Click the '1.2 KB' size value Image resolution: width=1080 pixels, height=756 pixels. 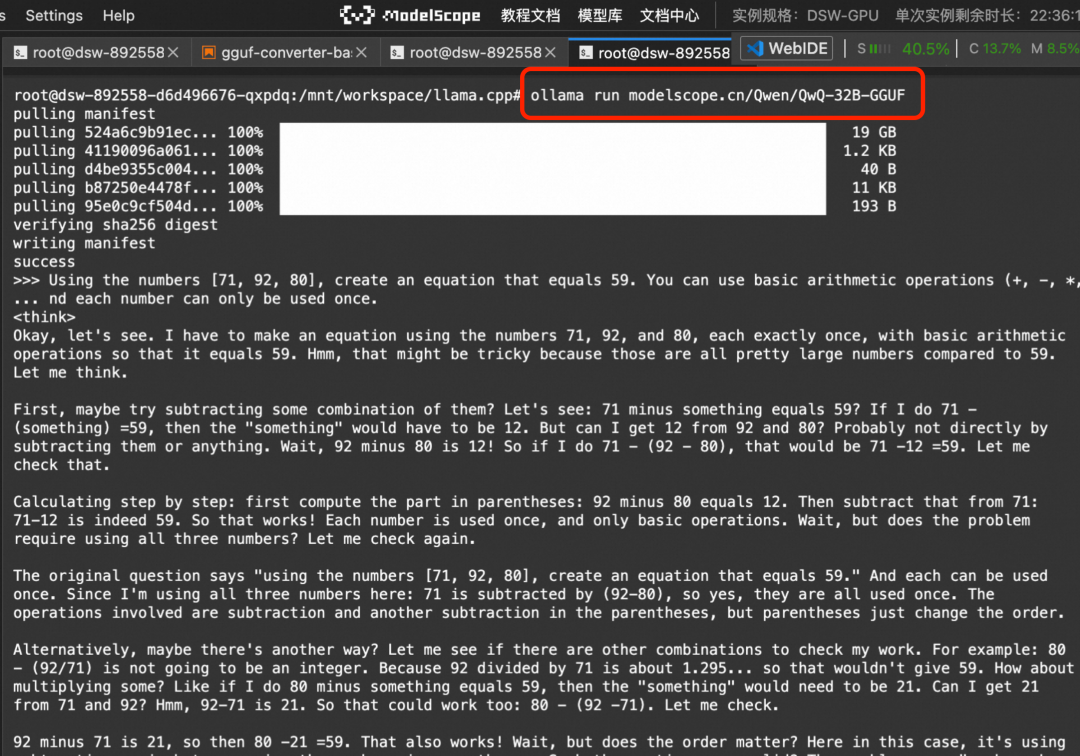[870, 151]
